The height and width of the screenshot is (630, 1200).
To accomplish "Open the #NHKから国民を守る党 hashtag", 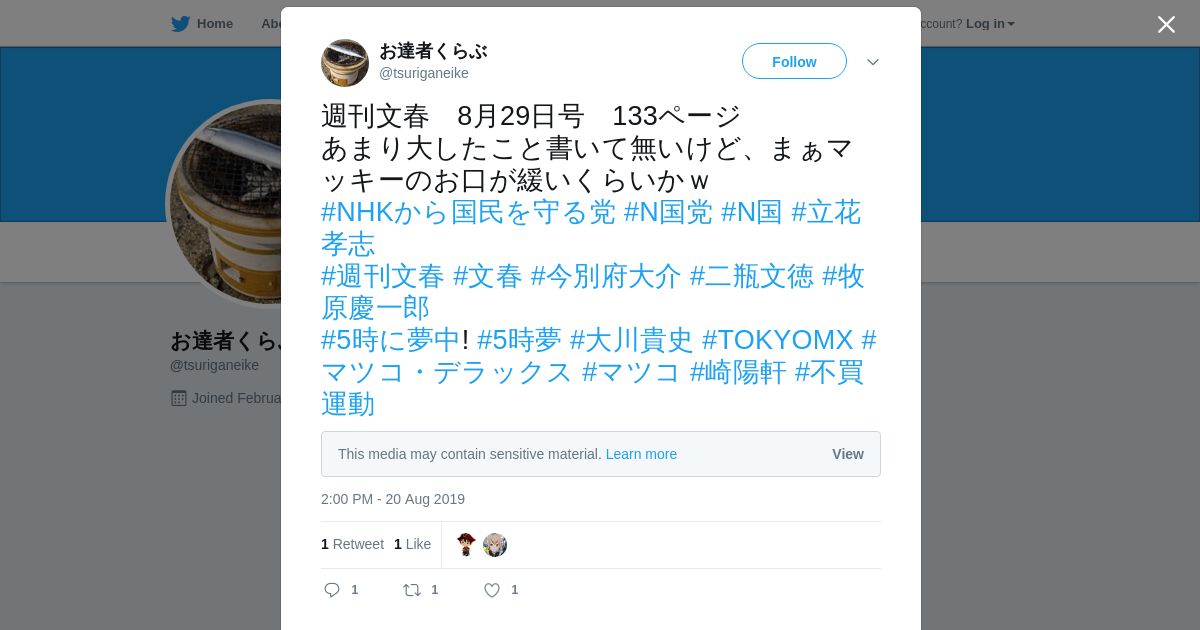I will pyautogui.click(x=468, y=212).
